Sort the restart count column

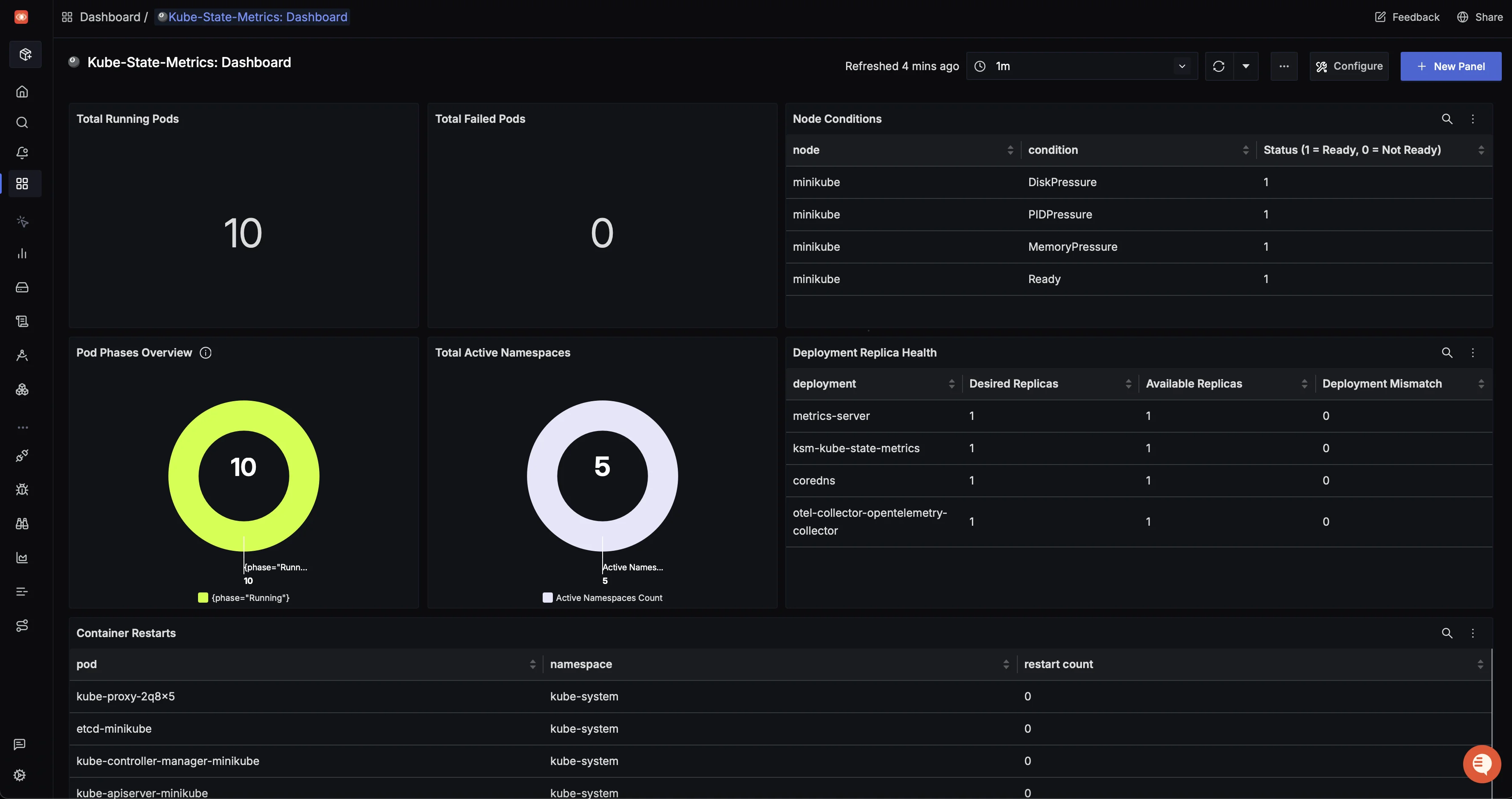coord(1480,664)
